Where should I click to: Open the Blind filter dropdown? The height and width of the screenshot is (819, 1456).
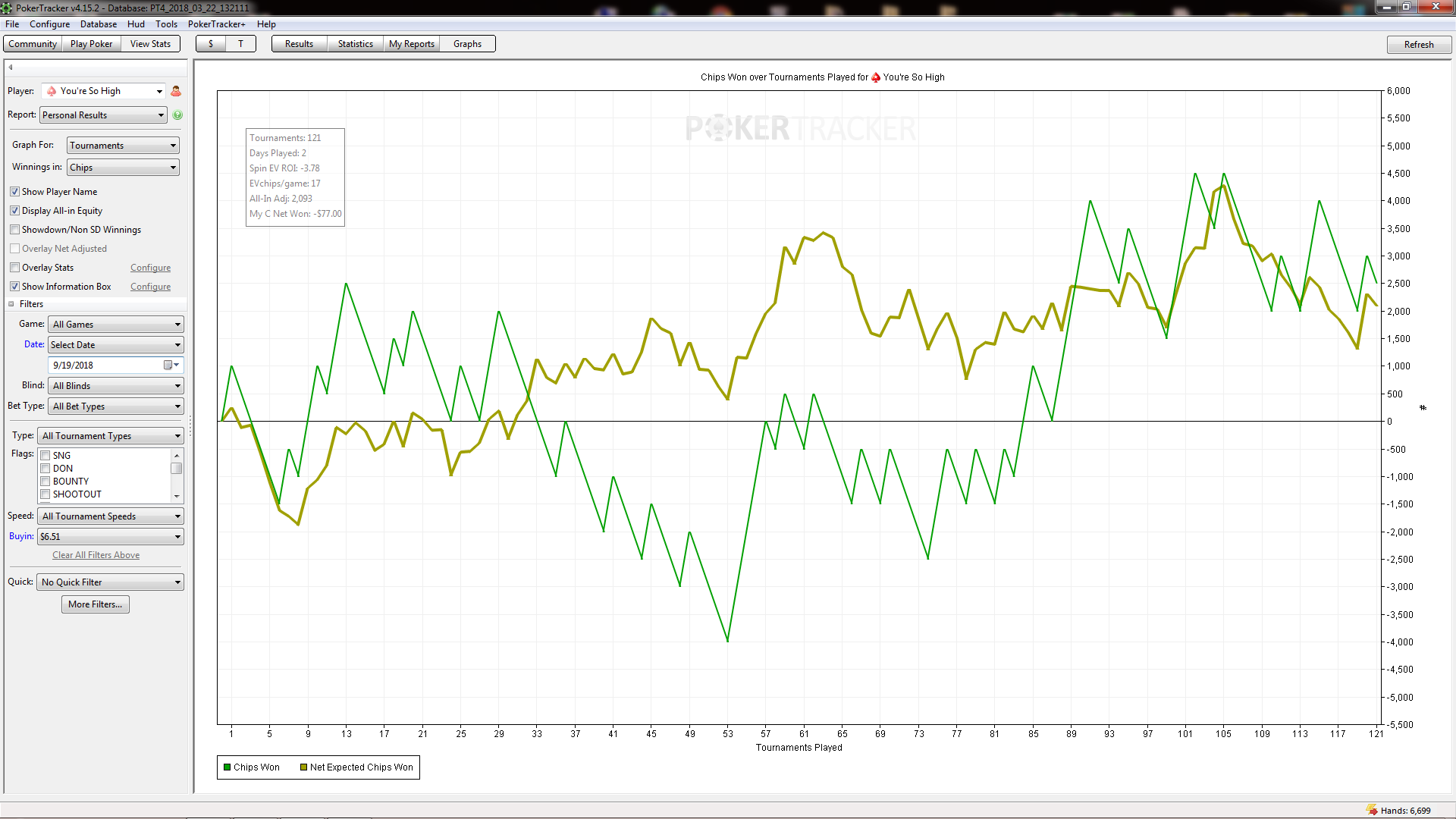tap(116, 386)
